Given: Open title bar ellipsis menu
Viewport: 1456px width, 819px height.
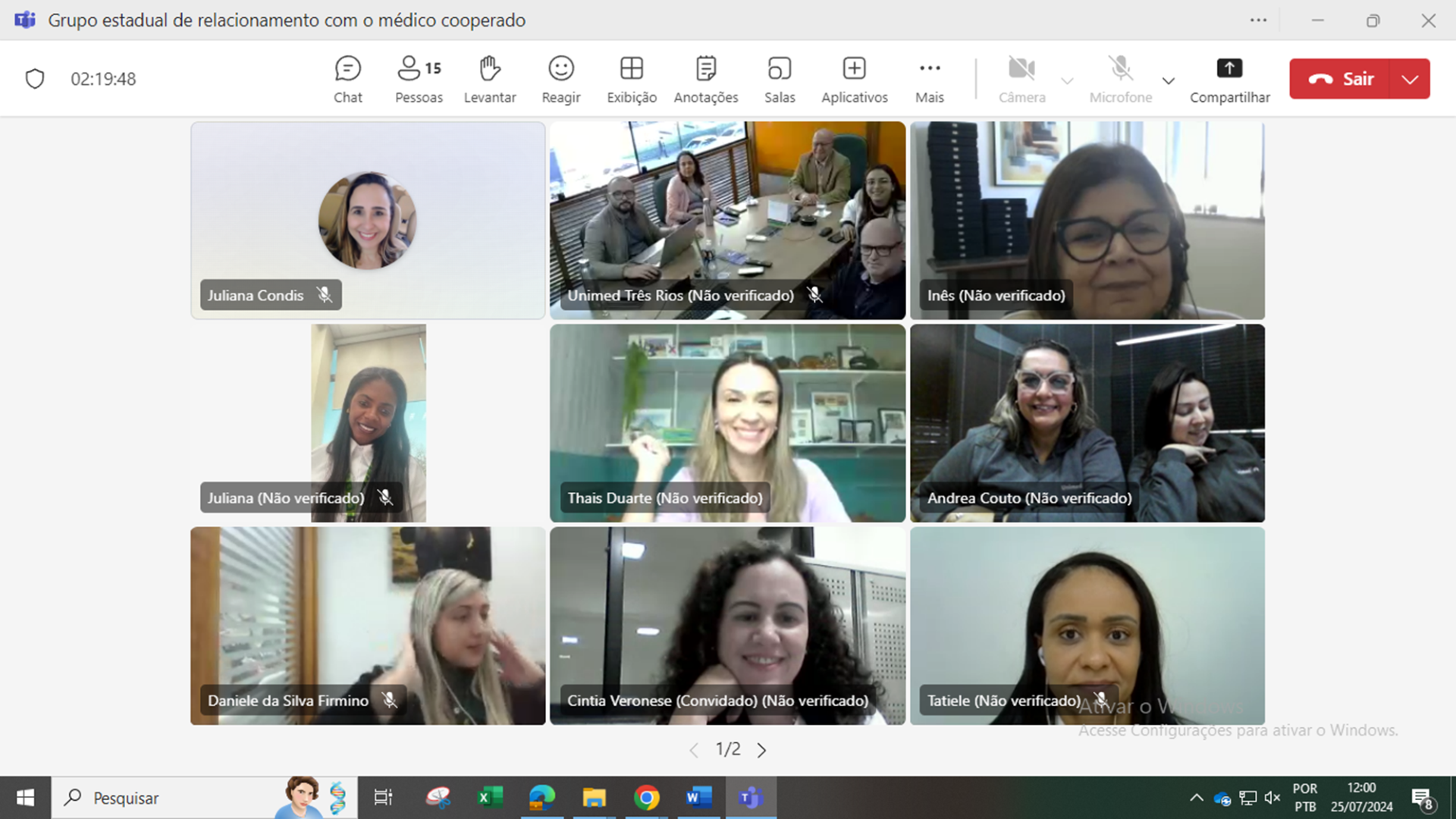Looking at the screenshot, I should (x=1258, y=20).
